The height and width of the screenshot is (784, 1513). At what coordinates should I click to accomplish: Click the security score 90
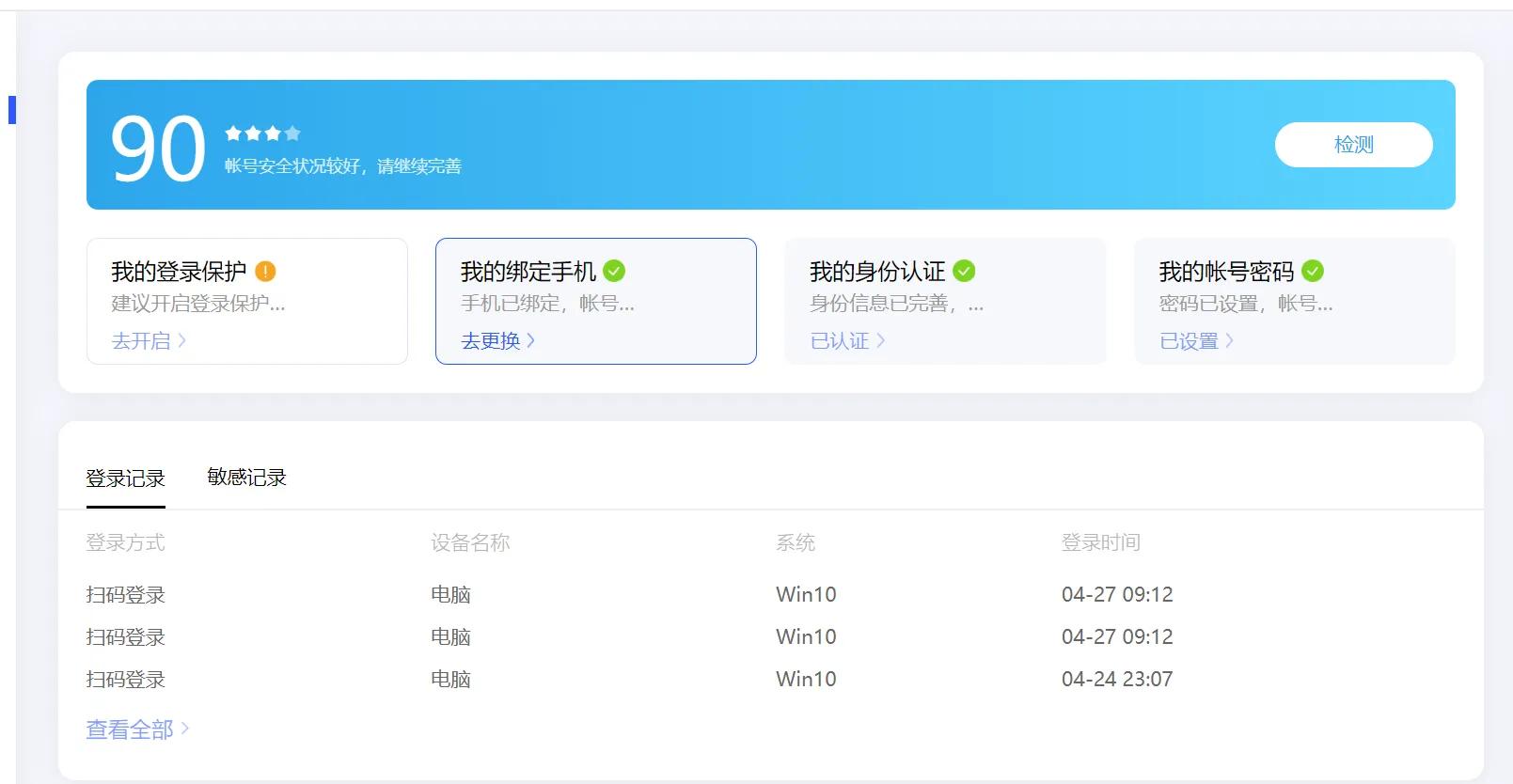point(158,149)
